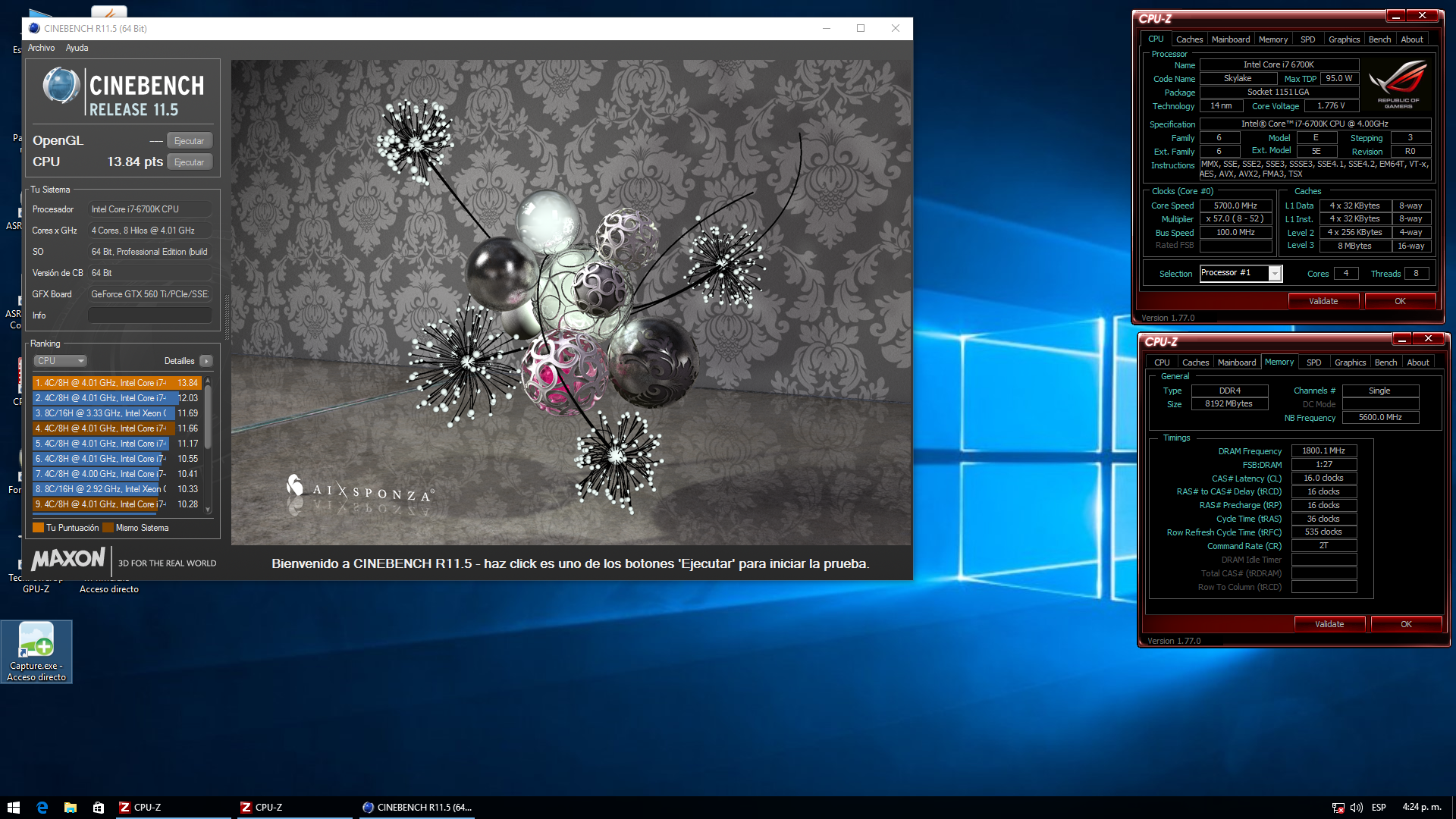Click the MAXON logo at bottom
The width and height of the screenshot is (1456, 819).
(68, 560)
